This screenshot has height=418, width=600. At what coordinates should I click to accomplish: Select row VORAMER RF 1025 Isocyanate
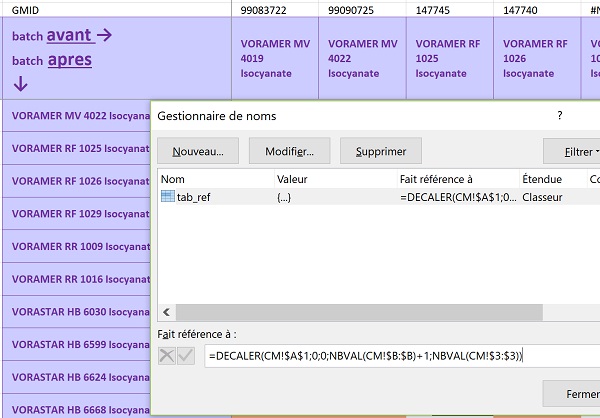pyautogui.click(x=77, y=148)
